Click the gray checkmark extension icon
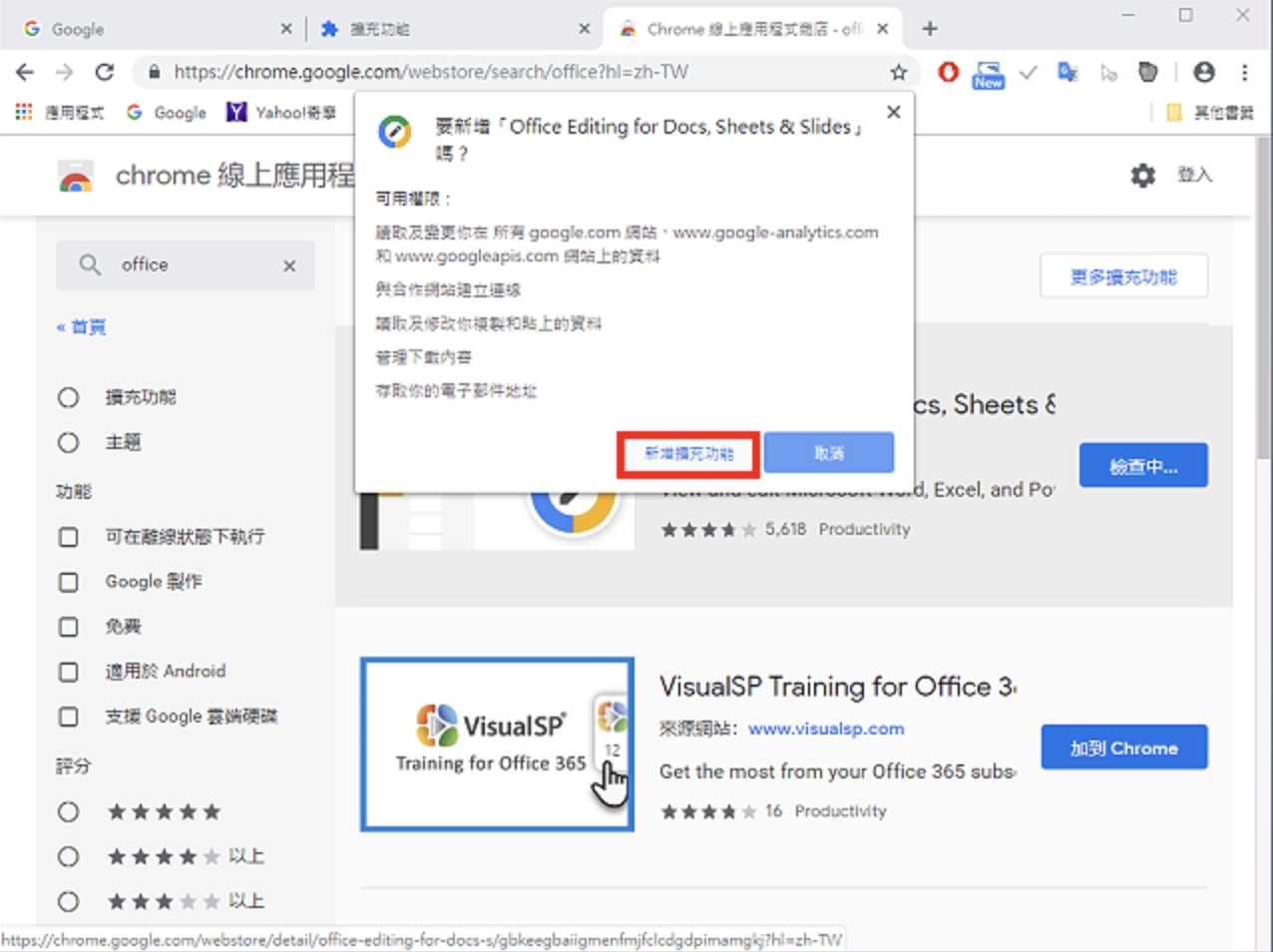The image size is (1273, 952). (1029, 72)
